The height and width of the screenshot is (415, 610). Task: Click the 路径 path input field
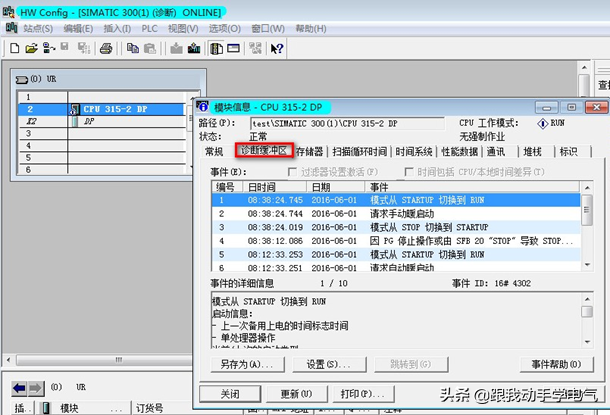pyautogui.click(x=347, y=124)
